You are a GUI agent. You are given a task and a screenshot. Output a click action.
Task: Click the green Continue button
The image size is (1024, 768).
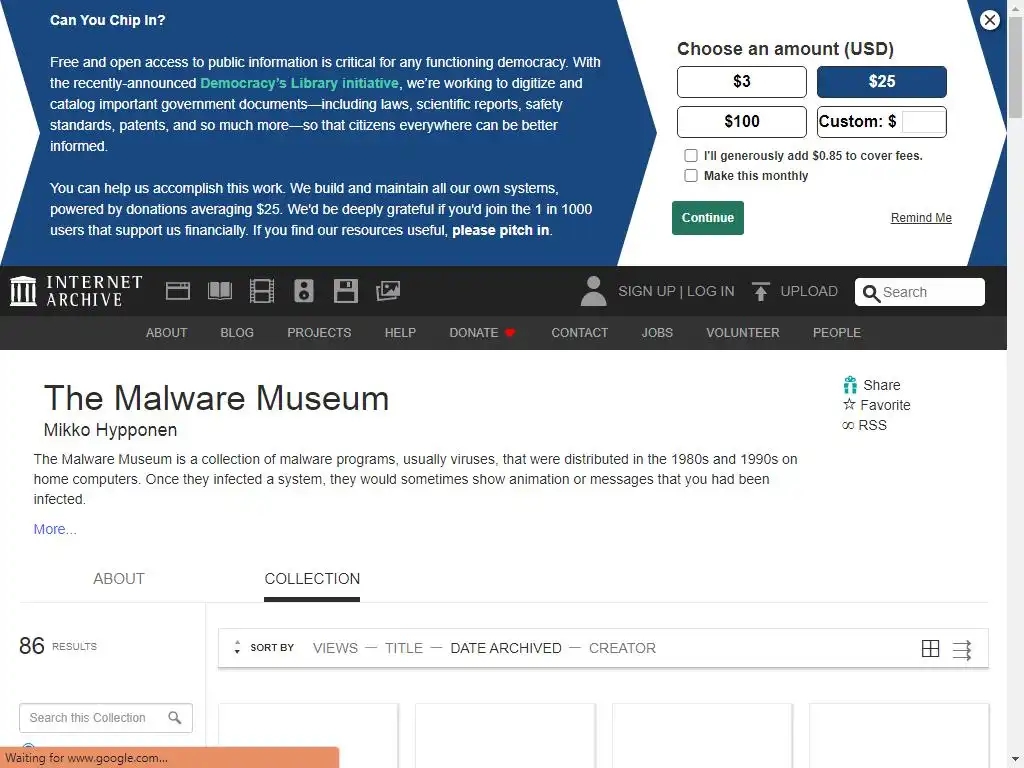(707, 218)
